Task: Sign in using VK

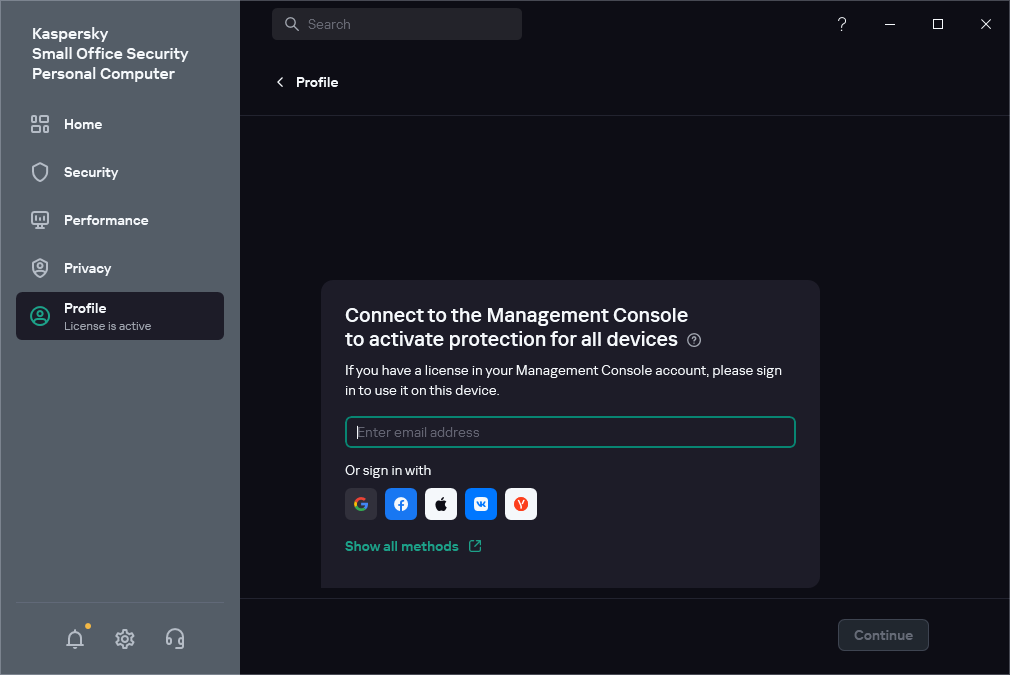Action: click(x=481, y=504)
